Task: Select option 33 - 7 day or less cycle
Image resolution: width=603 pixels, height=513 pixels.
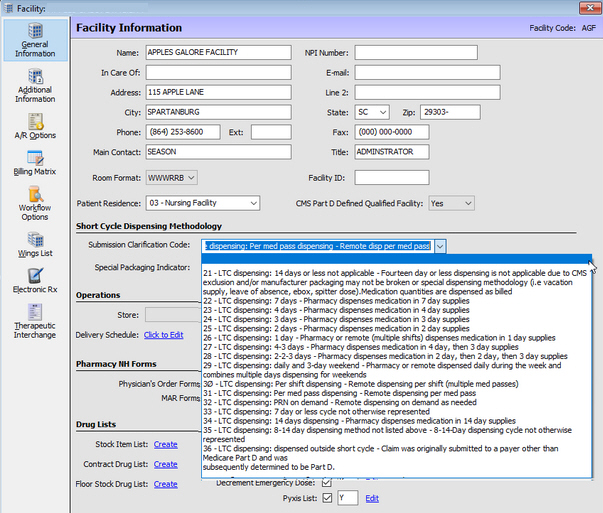Action: tap(396, 411)
